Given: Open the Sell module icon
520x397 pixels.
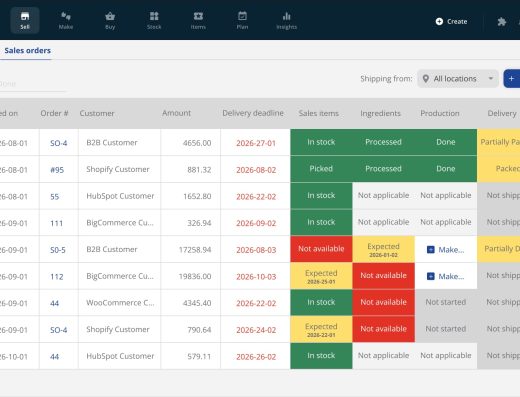Looking at the screenshot, I should (25, 20).
